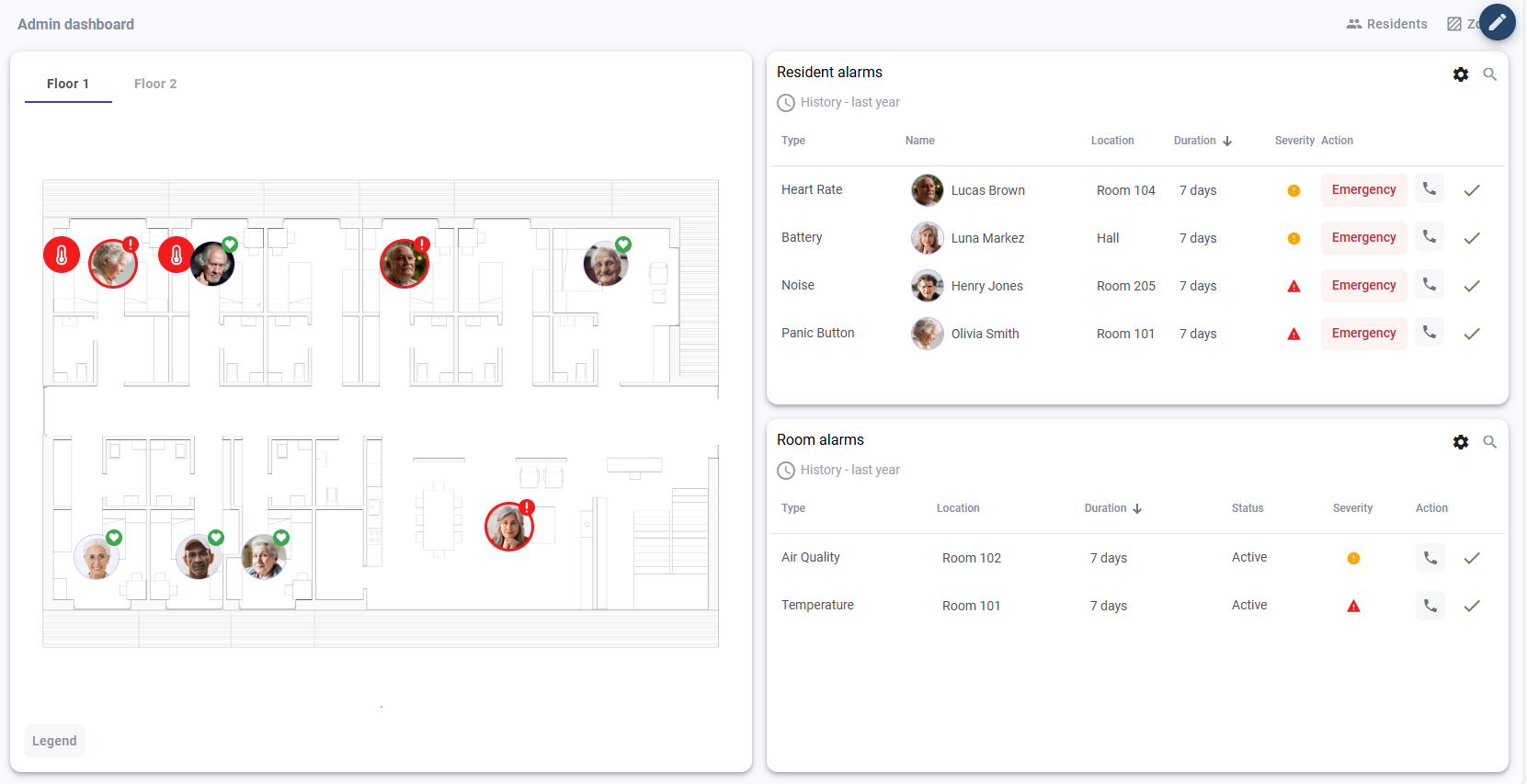Open the Residents page link
The width and height of the screenshot is (1527, 784).
pyautogui.click(x=1386, y=24)
